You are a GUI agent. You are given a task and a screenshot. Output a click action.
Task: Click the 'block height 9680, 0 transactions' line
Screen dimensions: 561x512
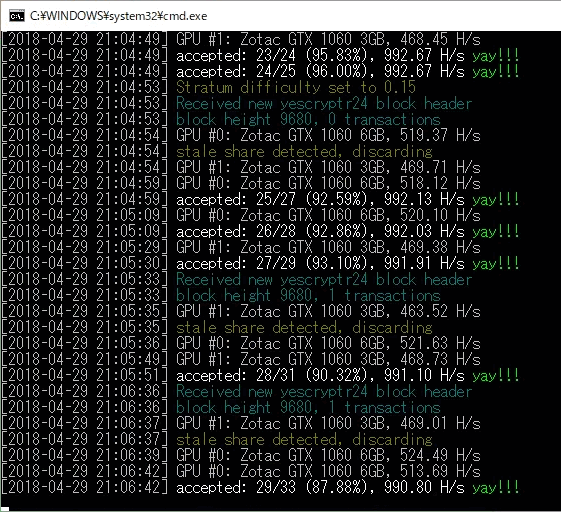[221, 119]
